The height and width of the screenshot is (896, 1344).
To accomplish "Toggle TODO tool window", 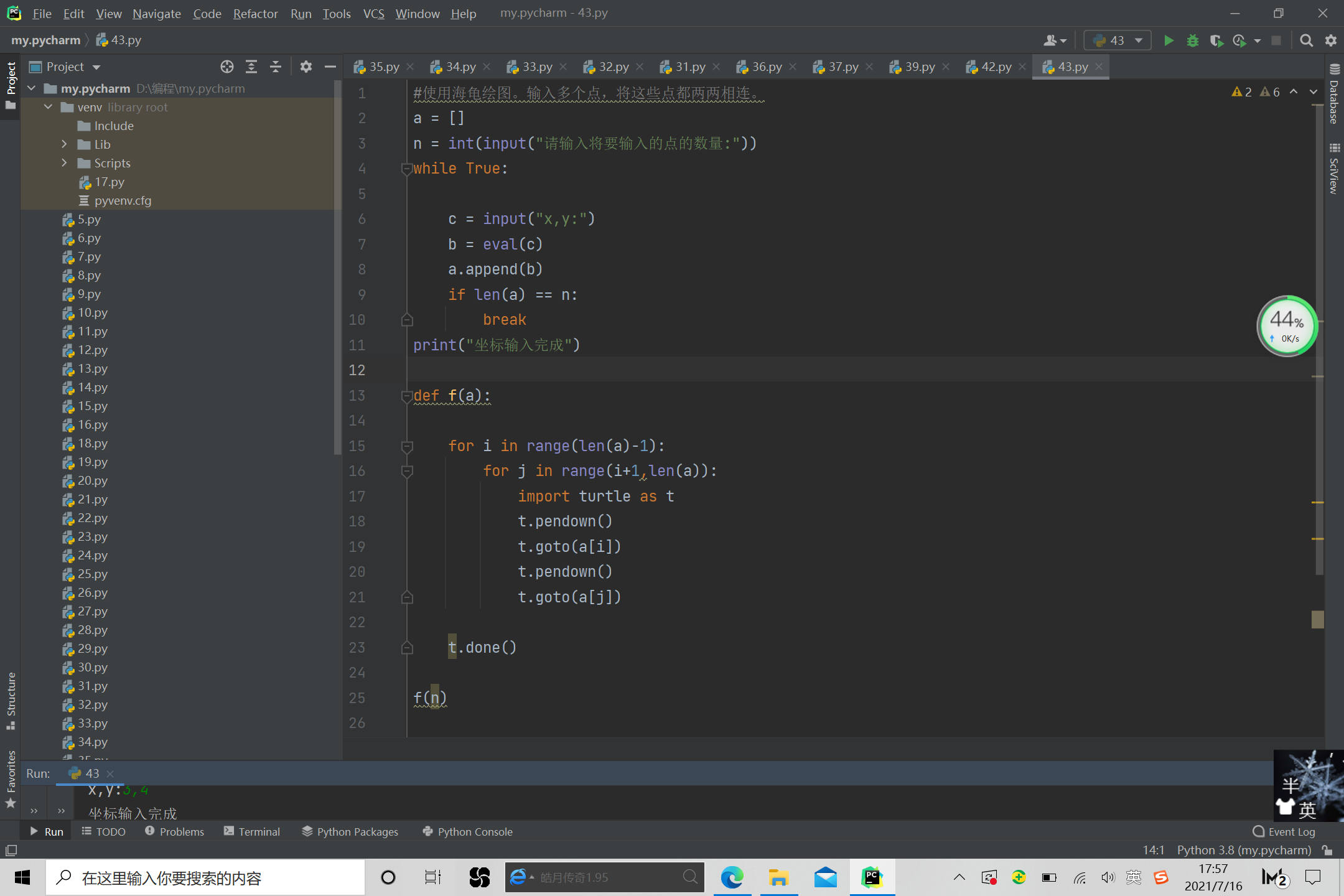I will click(x=103, y=832).
